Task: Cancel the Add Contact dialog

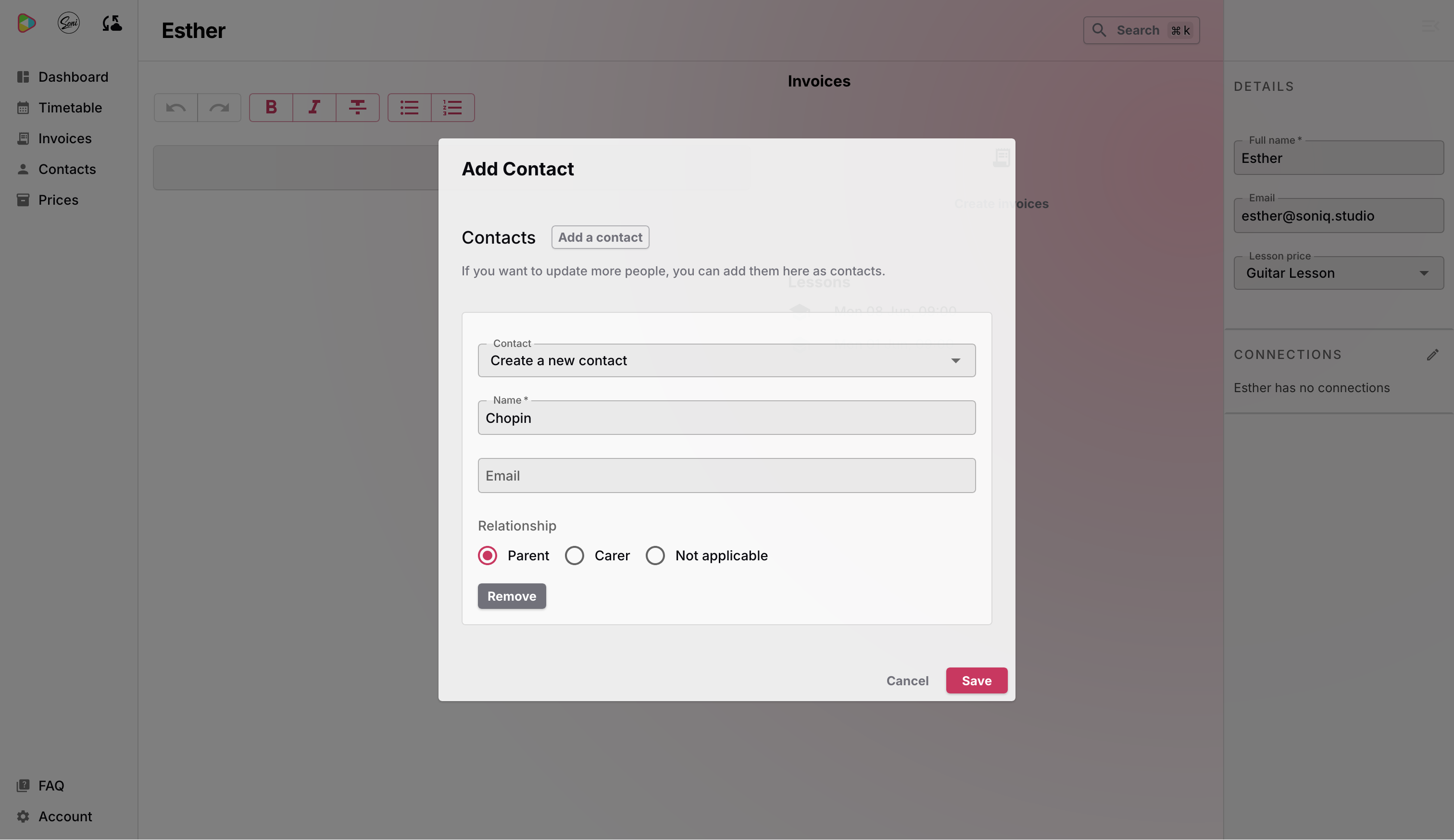Action: (907, 681)
